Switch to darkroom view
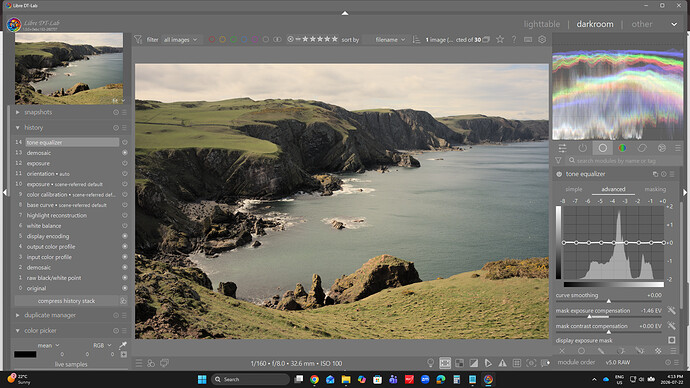Viewport: 690px width, 388px height. click(x=595, y=24)
